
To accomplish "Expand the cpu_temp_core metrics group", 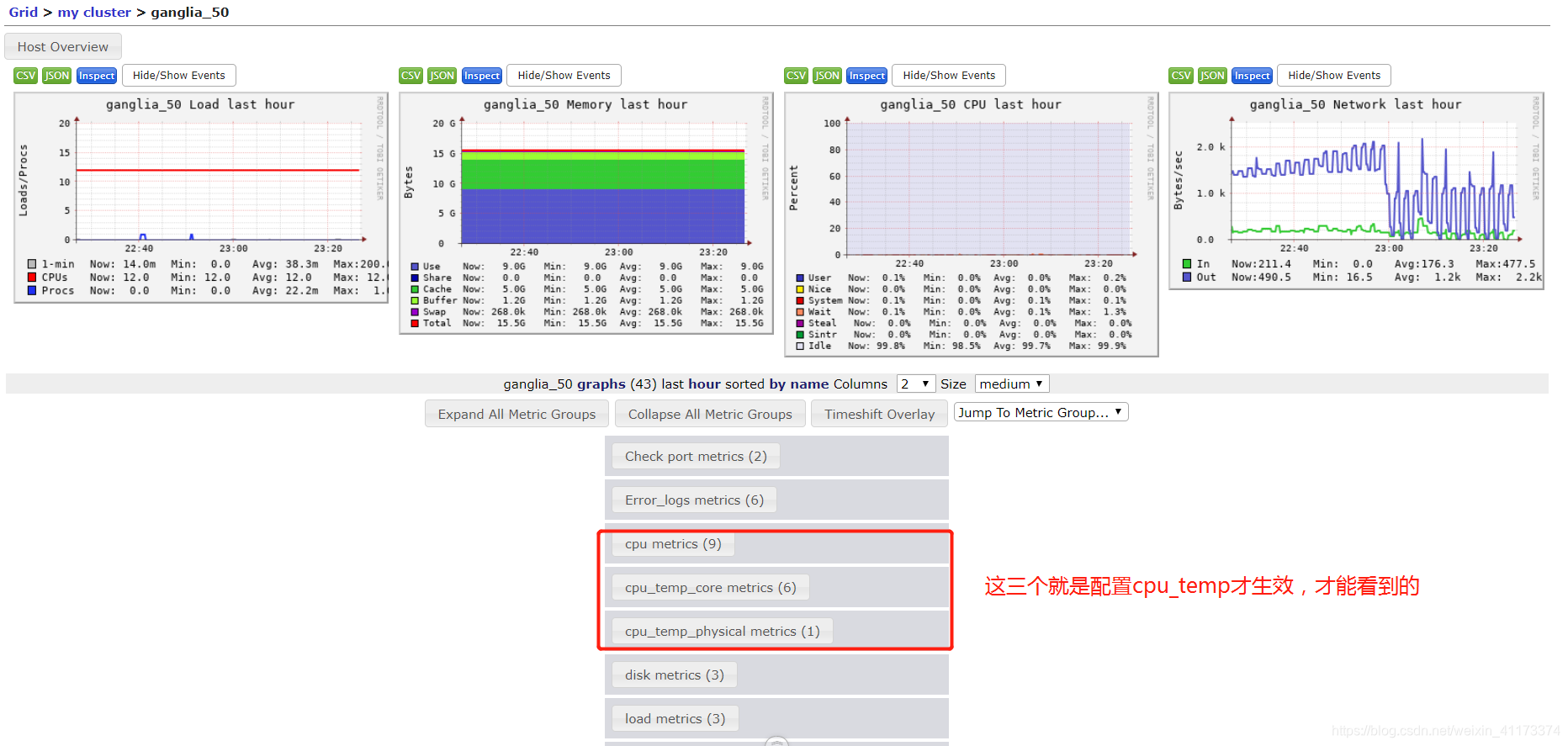I will pos(710,587).
